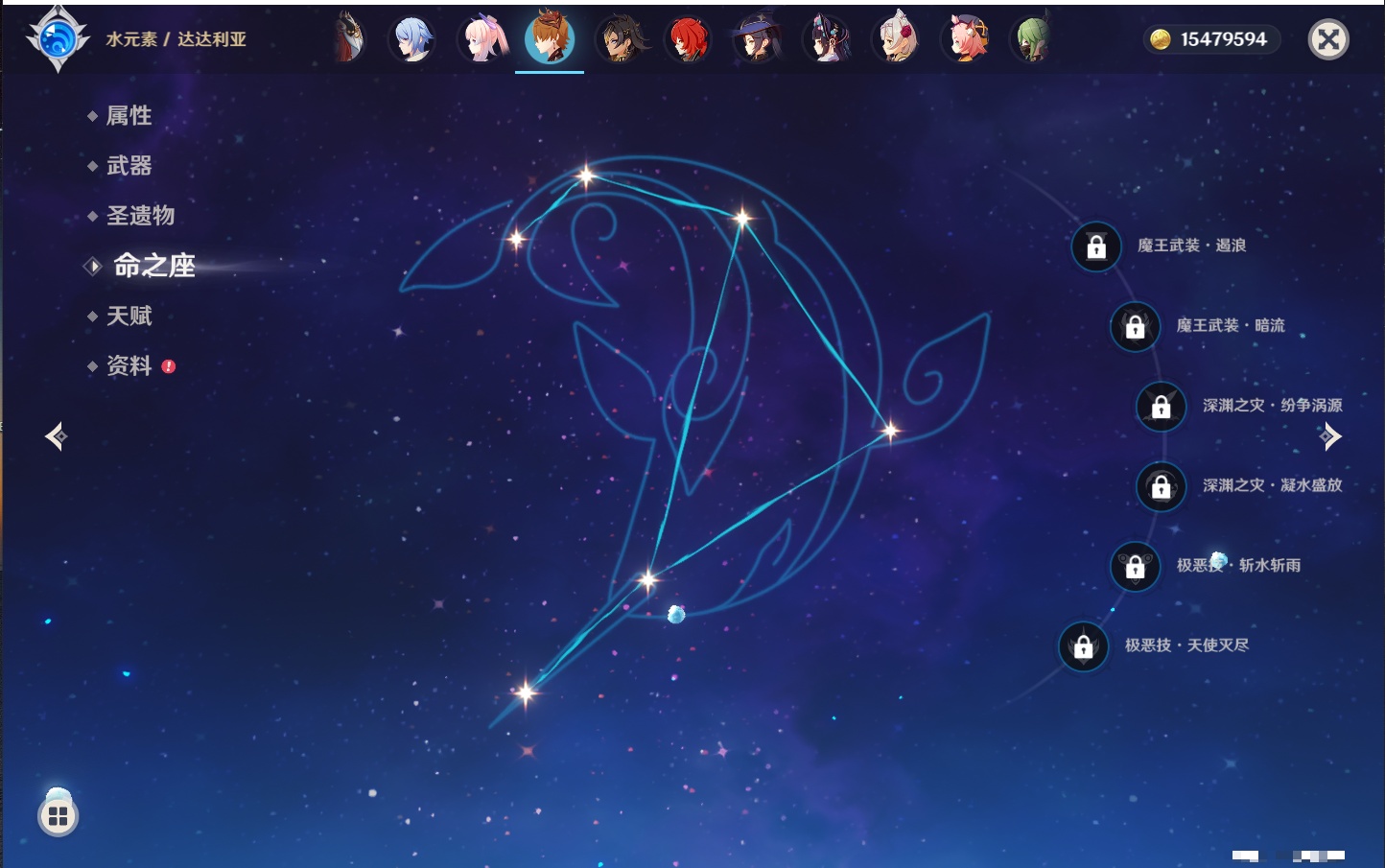Click the Mora coin icon

click(x=1161, y=39)
